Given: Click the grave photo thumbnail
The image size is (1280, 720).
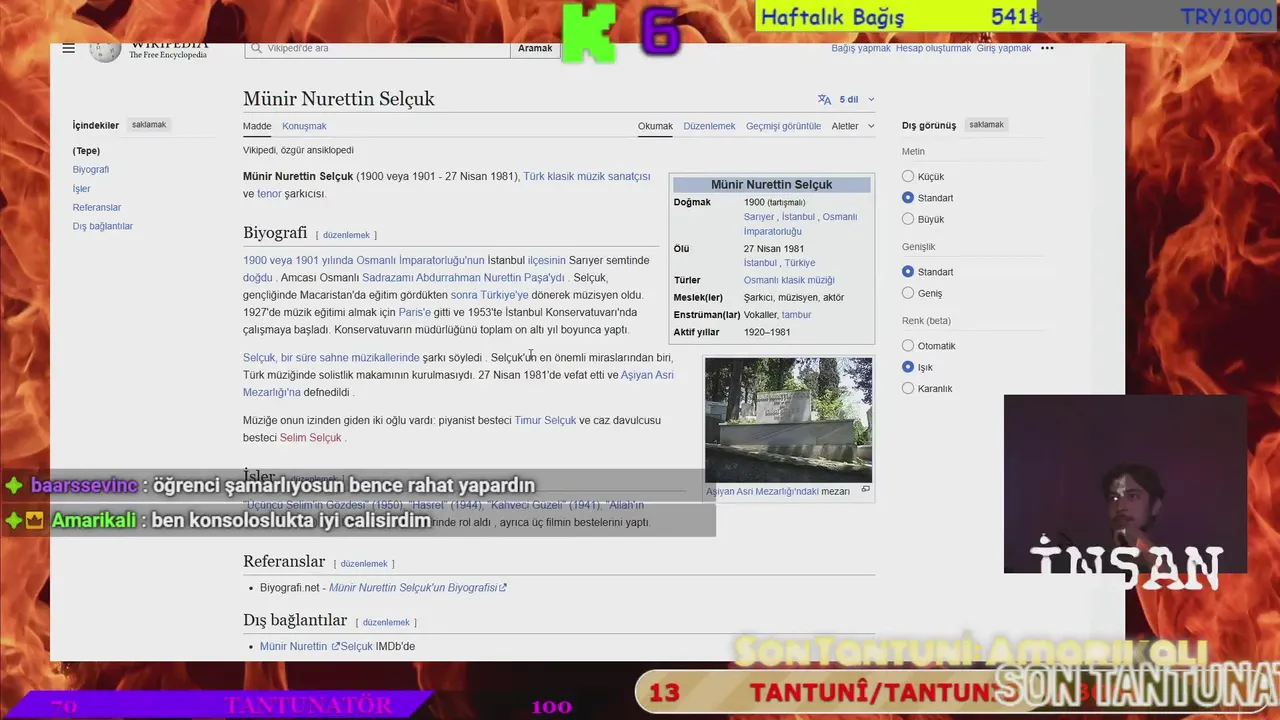Looking at the screenshot, I should pos(788,420).
